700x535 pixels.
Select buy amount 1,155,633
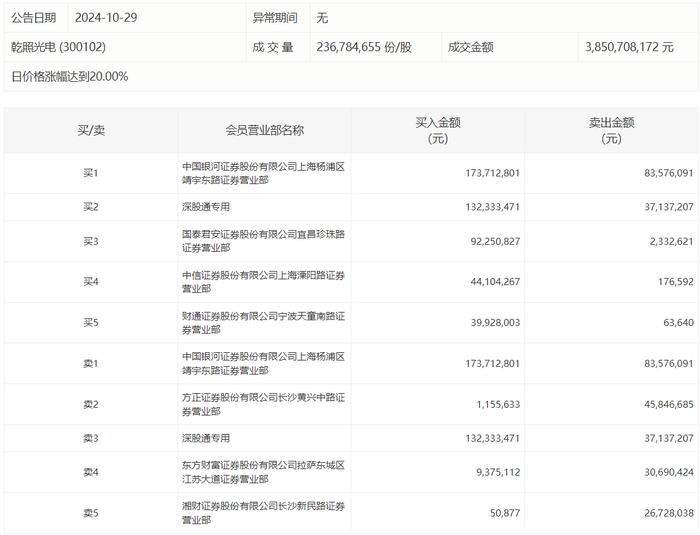(498, 405)
